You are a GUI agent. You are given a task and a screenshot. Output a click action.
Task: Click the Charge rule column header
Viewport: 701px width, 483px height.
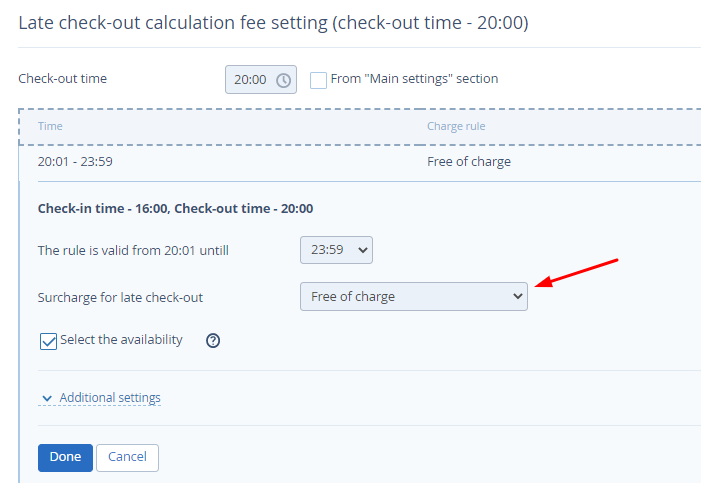pyautogui.click(x=456, y=126)
